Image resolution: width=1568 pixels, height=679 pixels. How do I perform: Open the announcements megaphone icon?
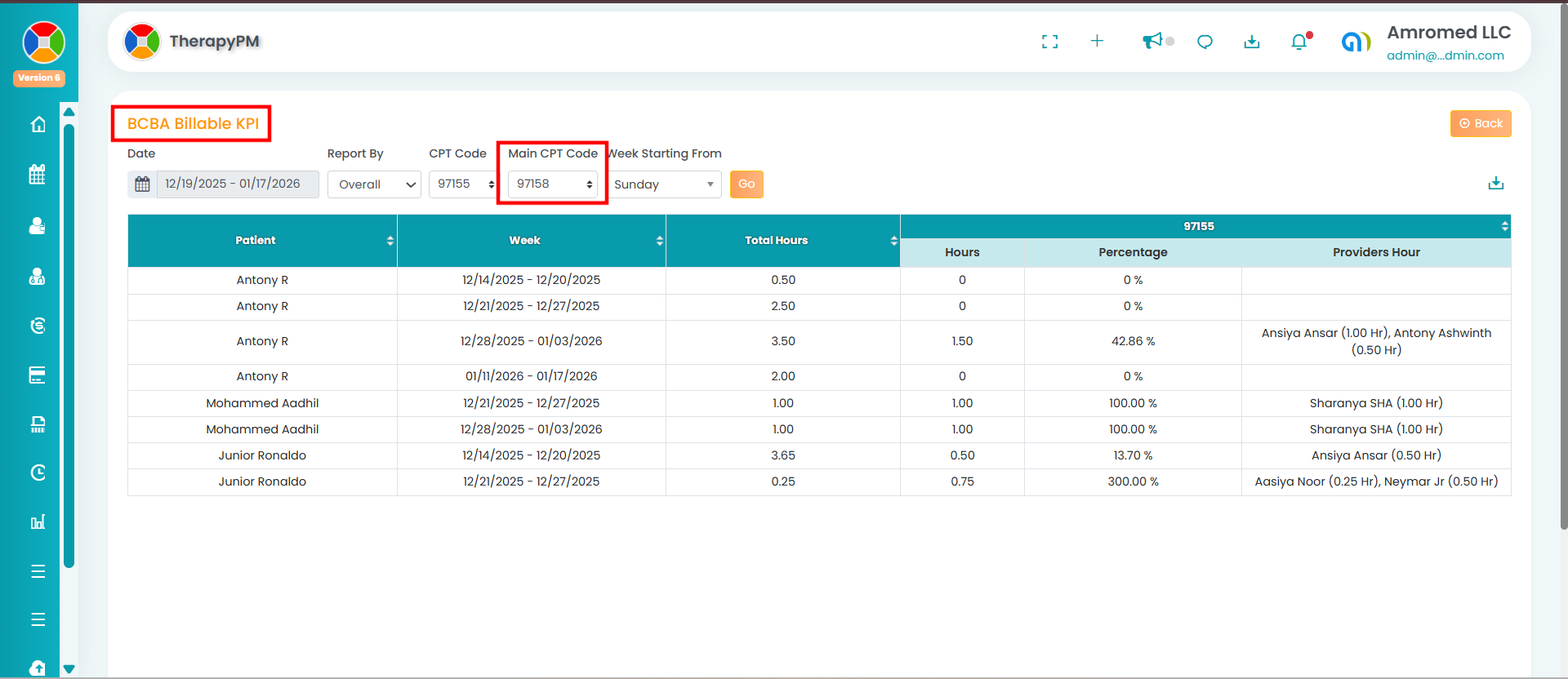coord(1152,41)
